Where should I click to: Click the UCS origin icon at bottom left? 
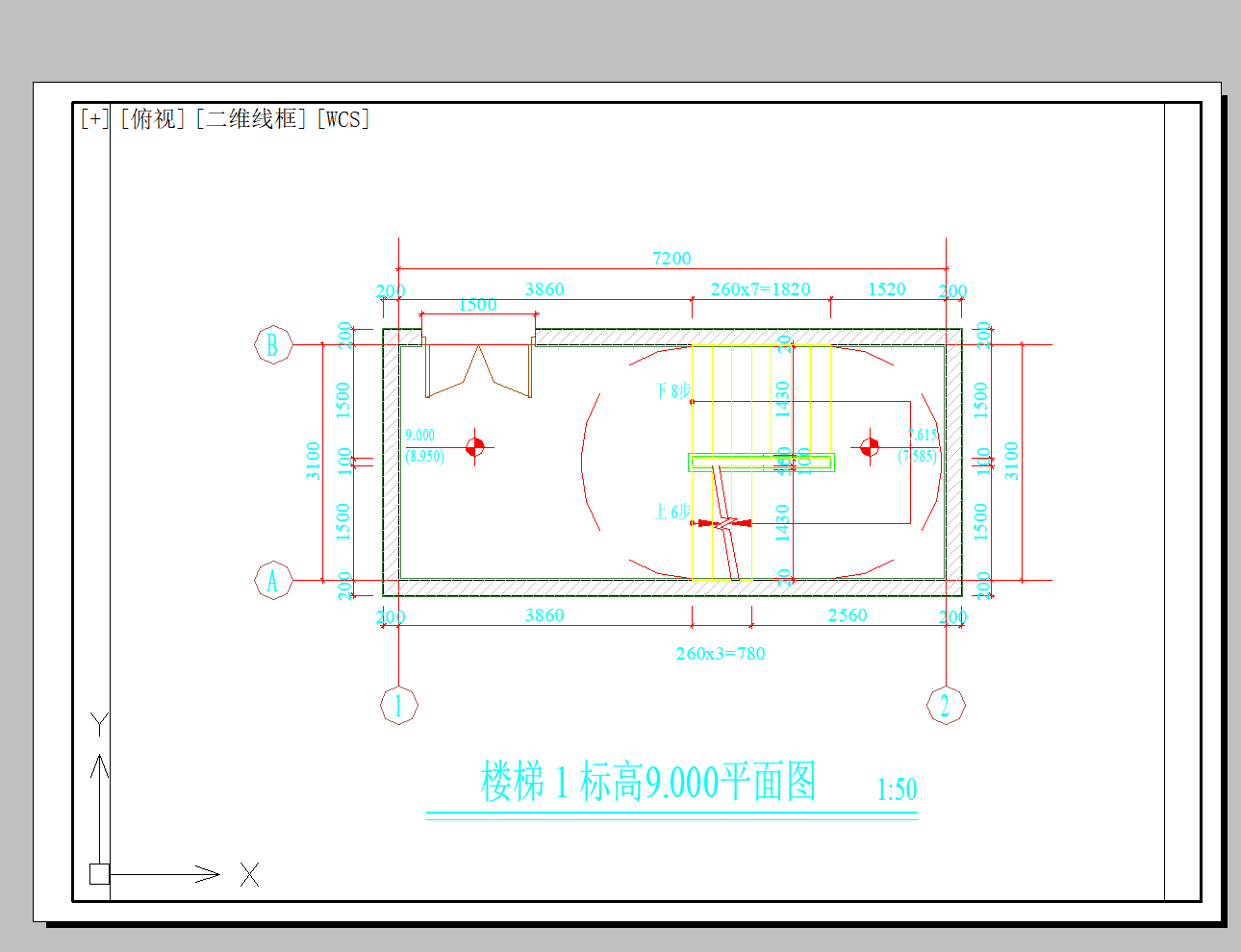(97, 873)
